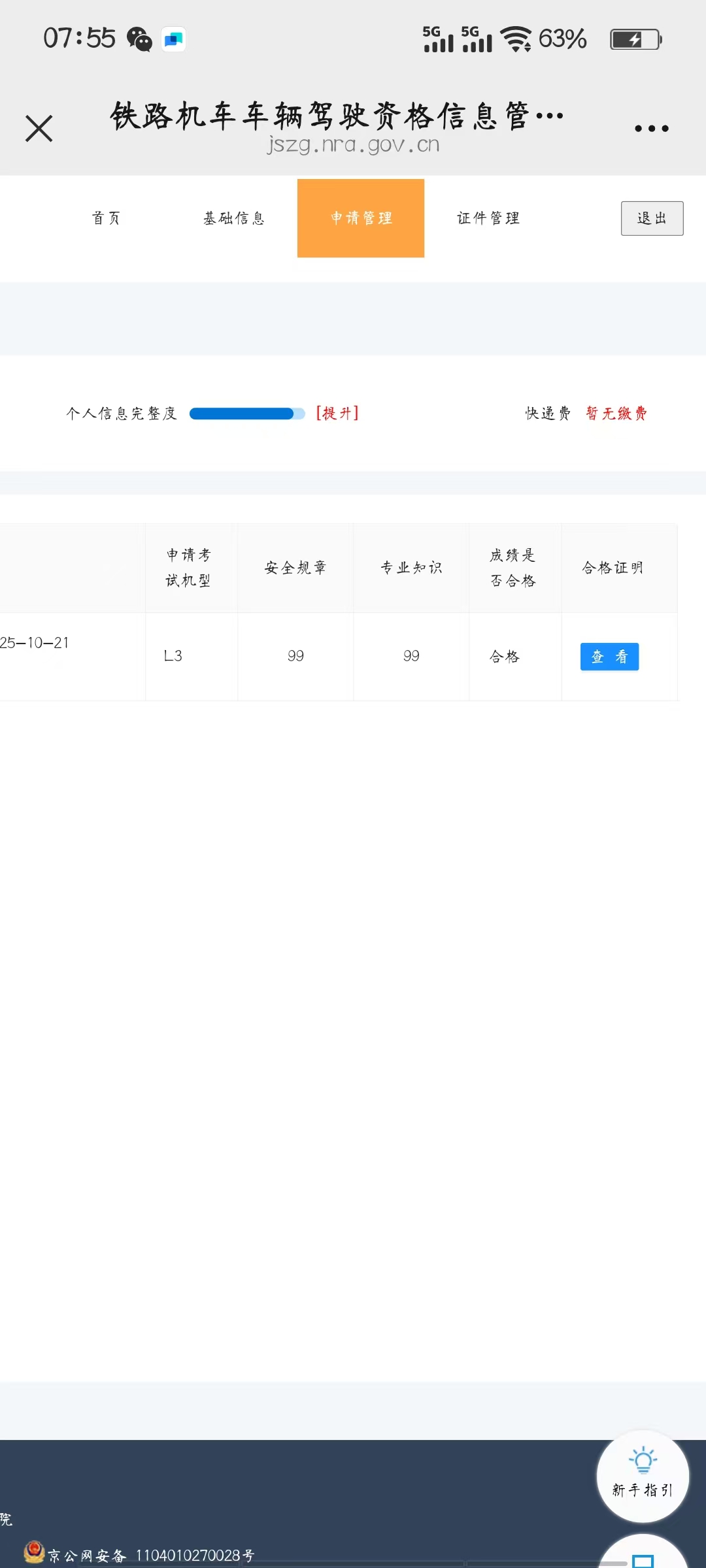Open the 证件管理 tab
706x1568 pixels.
point(488,218)
